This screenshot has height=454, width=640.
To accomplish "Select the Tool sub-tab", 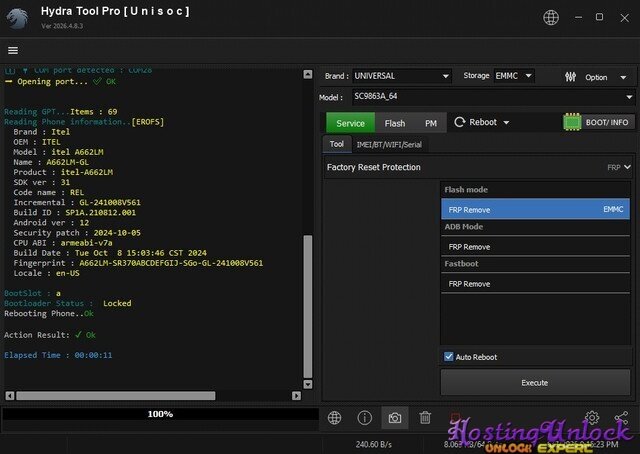I will point(337,144).
